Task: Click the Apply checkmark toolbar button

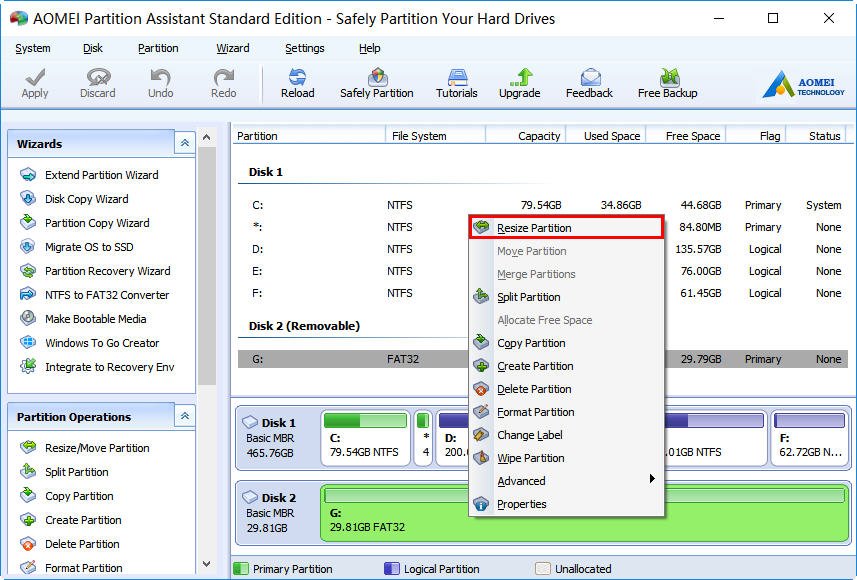Action: point(35,84)
